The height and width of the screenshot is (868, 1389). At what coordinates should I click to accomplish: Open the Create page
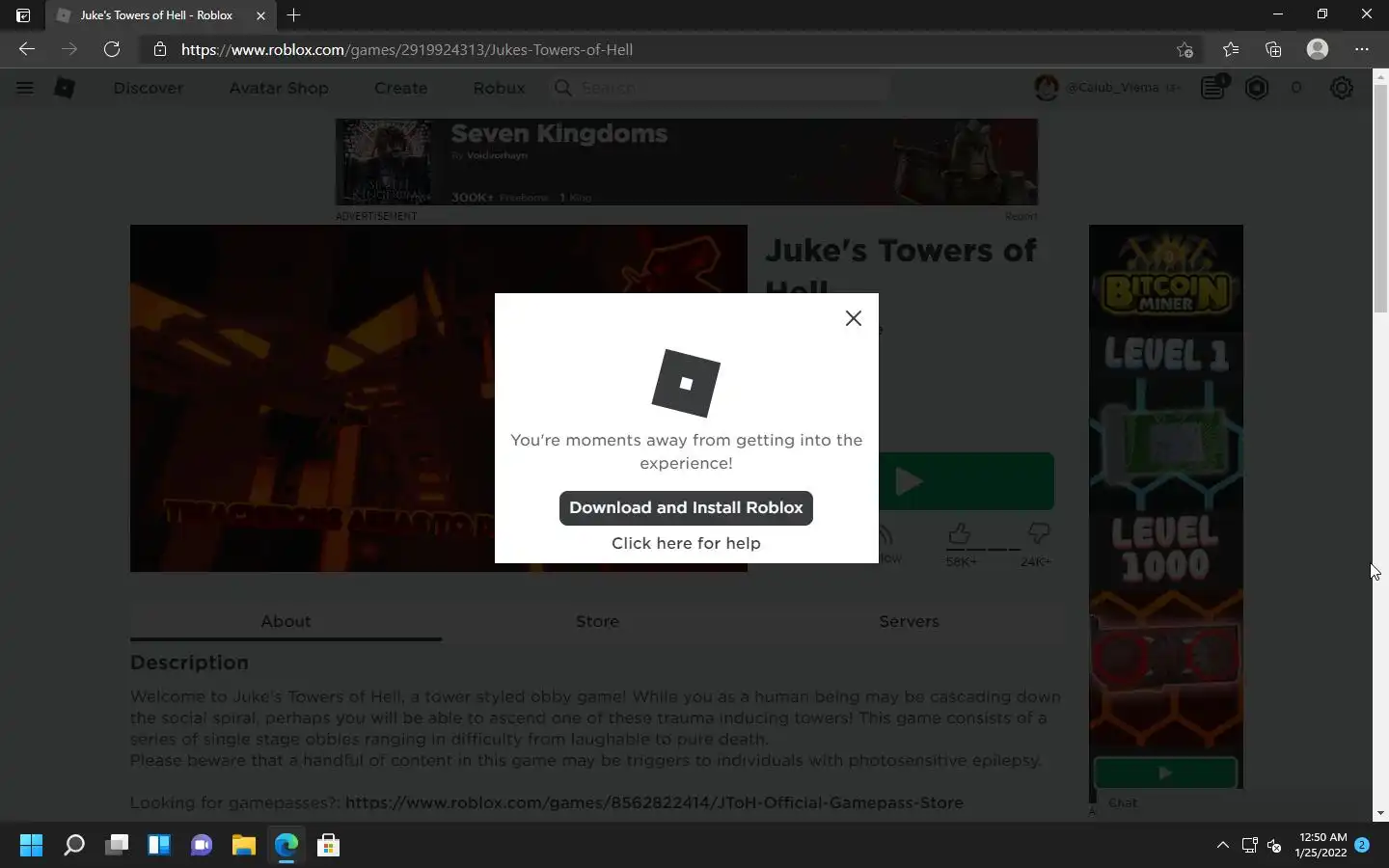point(400,88)
